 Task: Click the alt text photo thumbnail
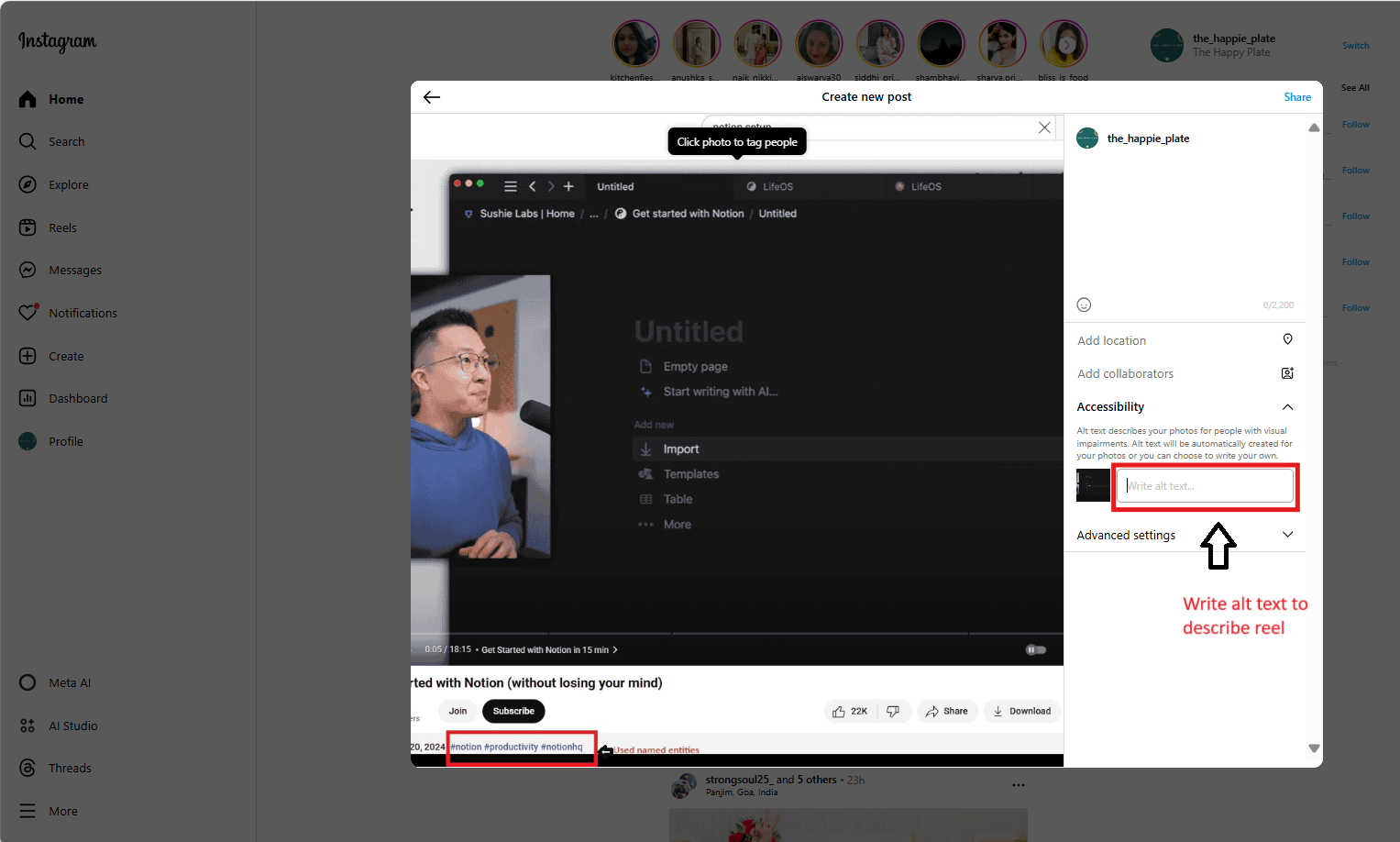click(x=1092, y=485)
